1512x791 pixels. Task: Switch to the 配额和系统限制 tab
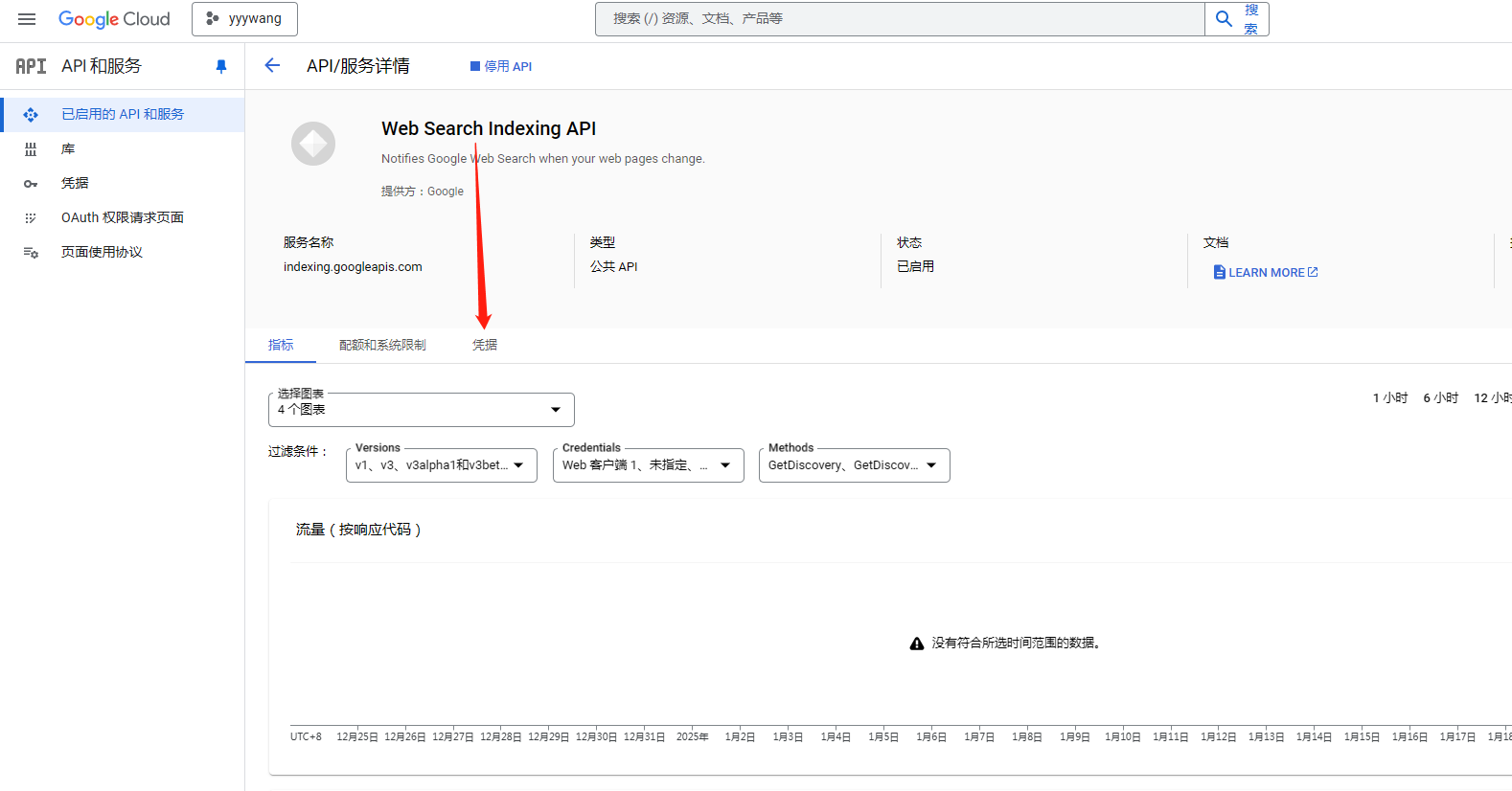click(382, 345)
